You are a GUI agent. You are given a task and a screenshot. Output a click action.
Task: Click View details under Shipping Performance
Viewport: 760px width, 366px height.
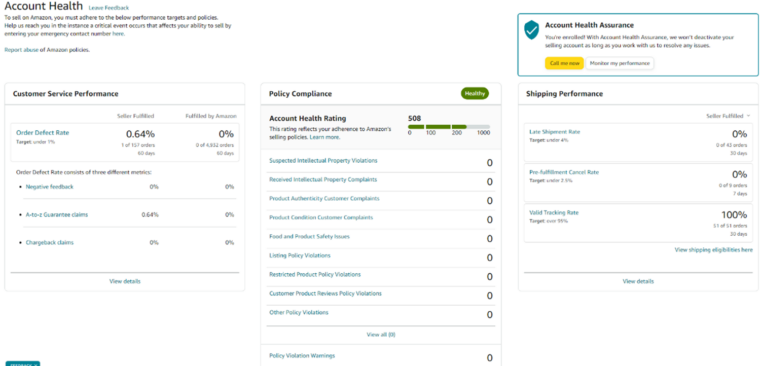(x=638, y=281)
